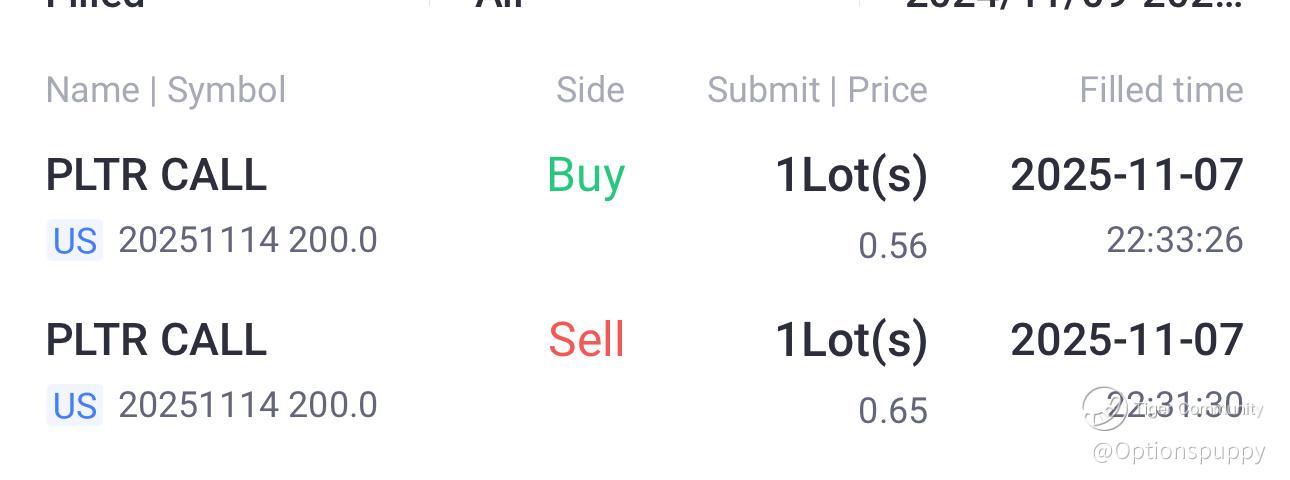
Task: Click the Submit | Price column header
Action: click(x=817, y=90)
